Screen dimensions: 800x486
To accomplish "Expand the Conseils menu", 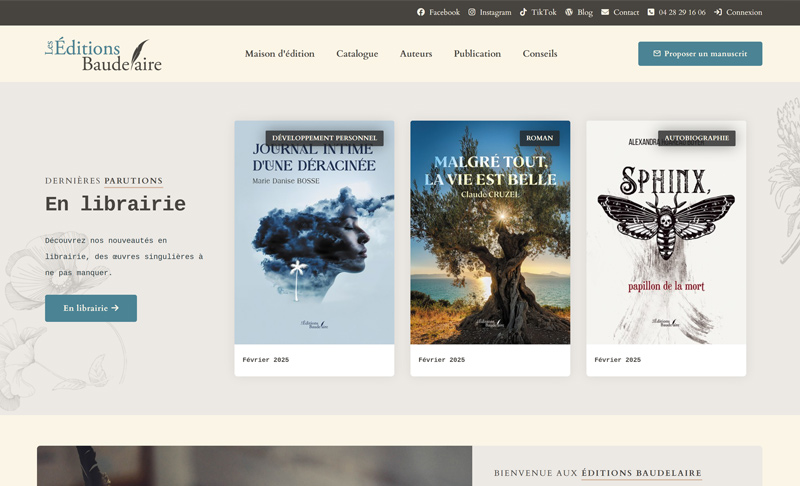I will click(540, 54).
